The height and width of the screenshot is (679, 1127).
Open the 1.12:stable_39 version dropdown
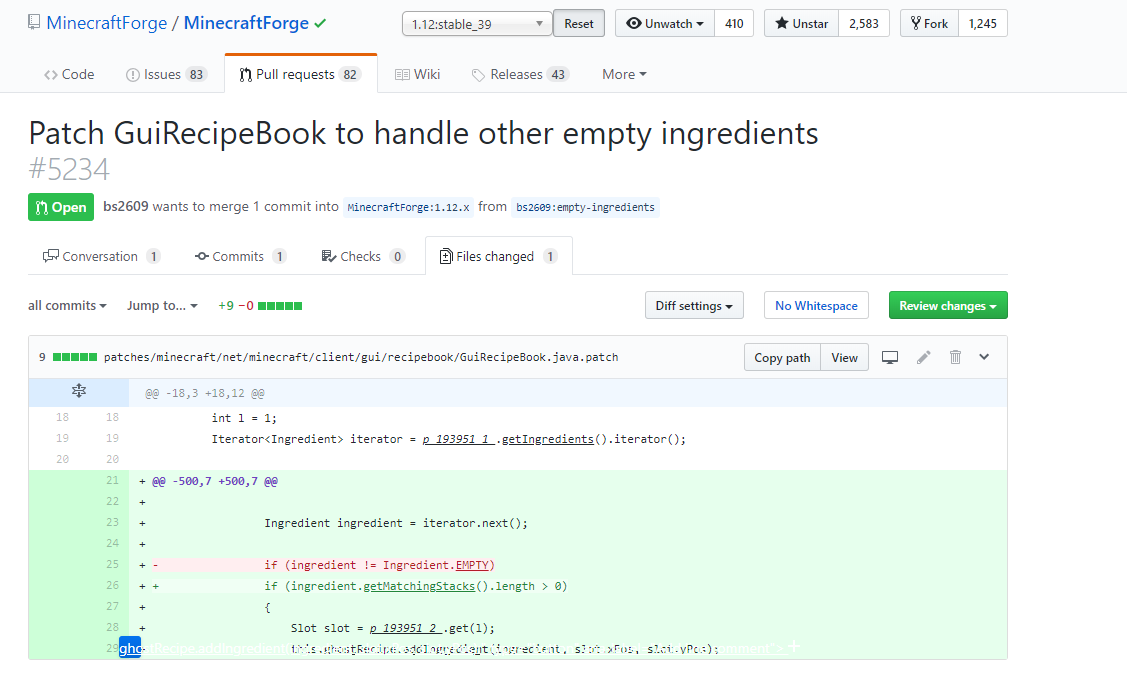pos(477,24)
